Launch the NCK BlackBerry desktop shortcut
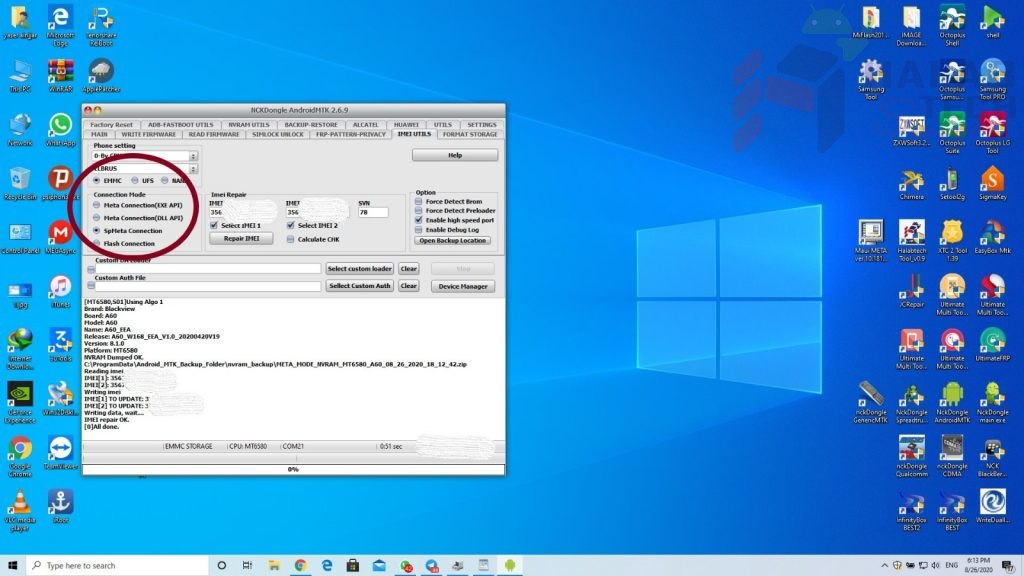 click(x=992, y=456)
